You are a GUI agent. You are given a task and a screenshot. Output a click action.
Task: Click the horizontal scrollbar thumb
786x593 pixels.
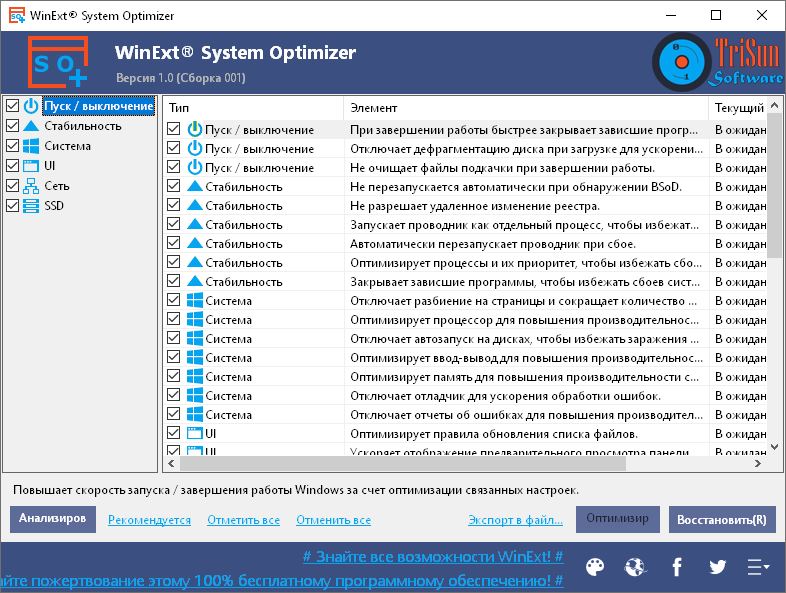[x=403, y=464]
